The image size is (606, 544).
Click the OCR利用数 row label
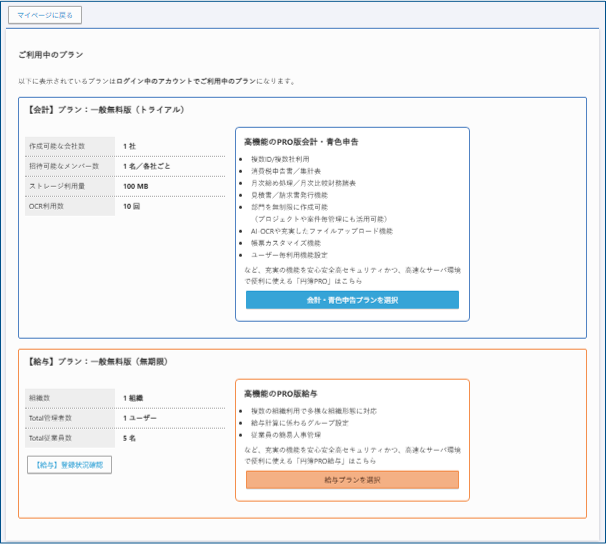tap(48, 206)
